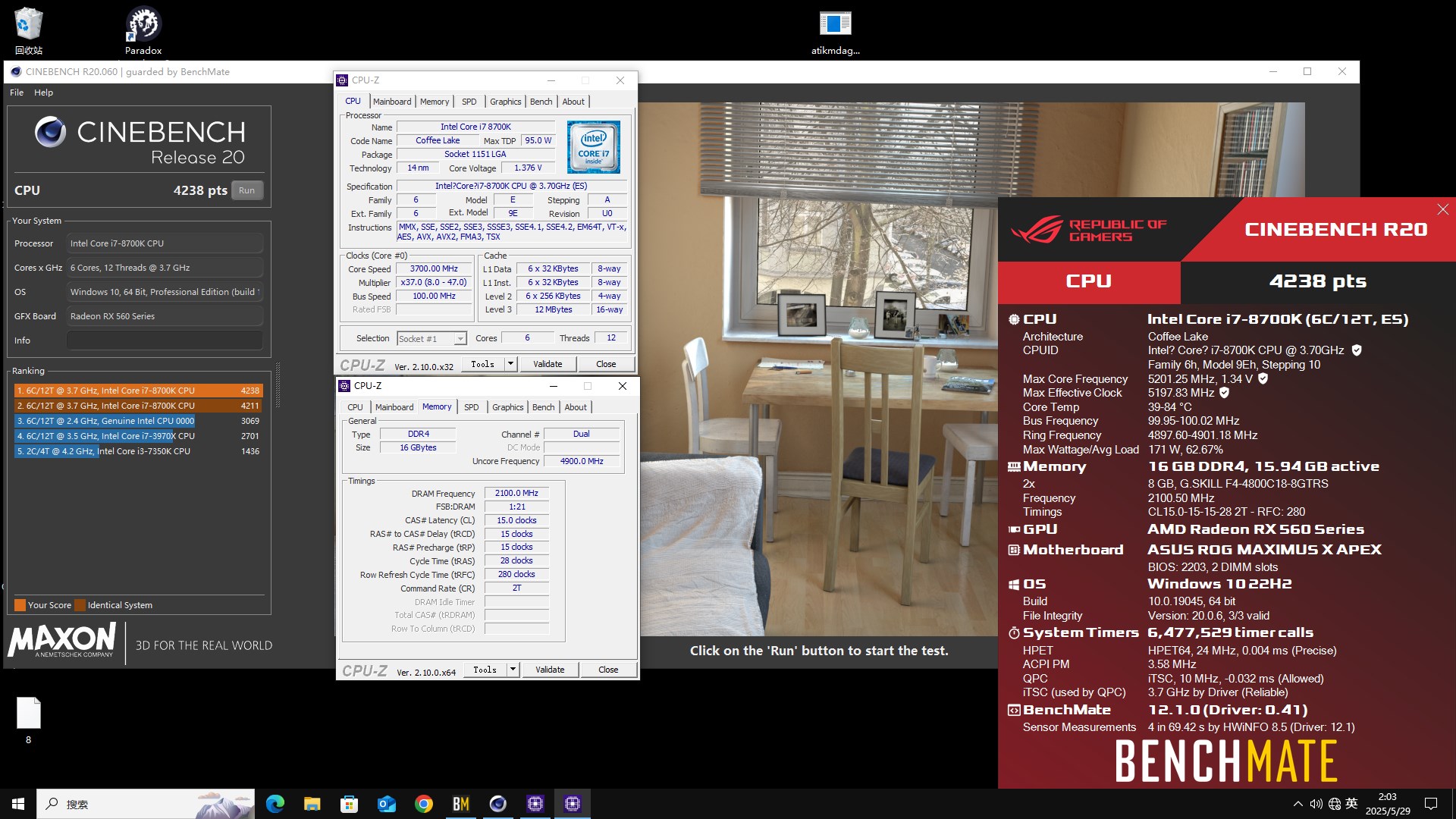This screenshot has width=1456, height=819.
Task: Click the Core Speed 3700.00 MHz value
Action: [x=434, y=269]
